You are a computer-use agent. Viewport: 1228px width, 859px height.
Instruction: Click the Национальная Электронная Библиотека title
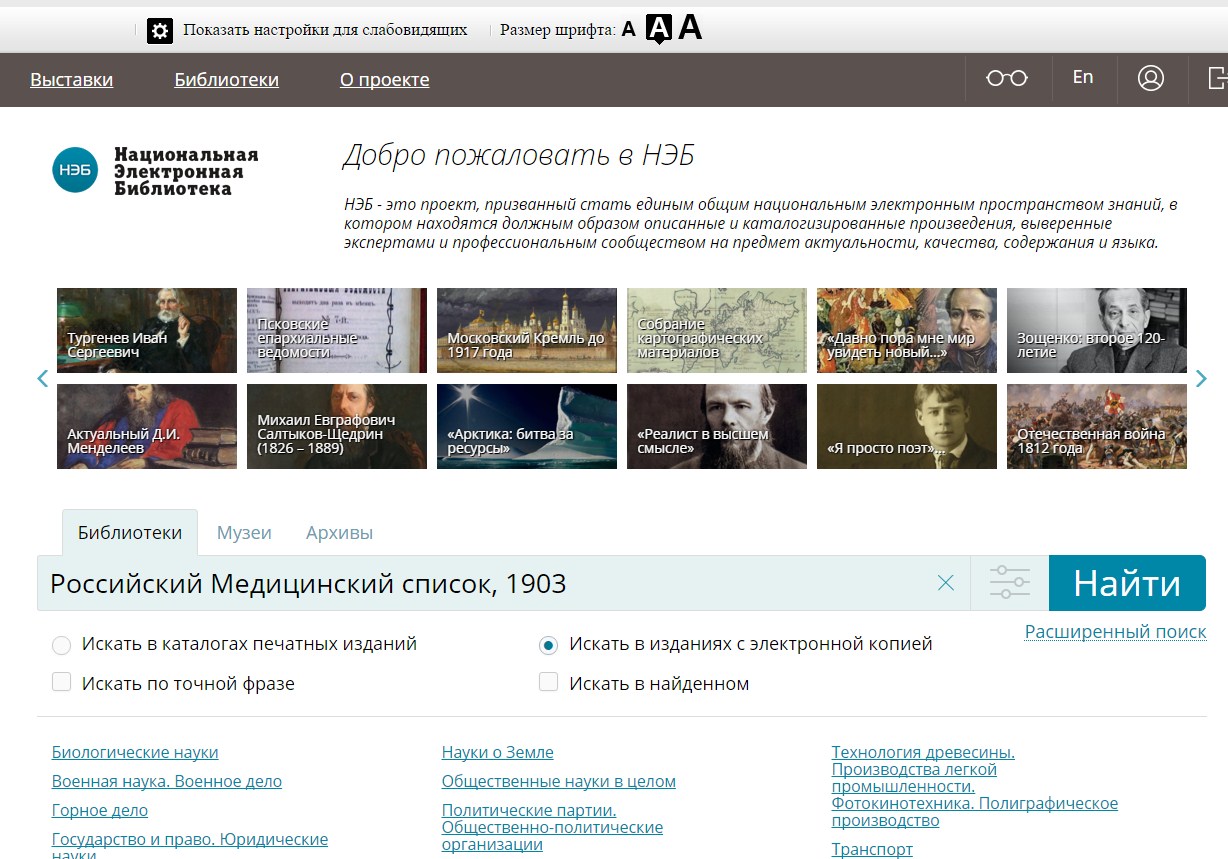coord(186,171)
